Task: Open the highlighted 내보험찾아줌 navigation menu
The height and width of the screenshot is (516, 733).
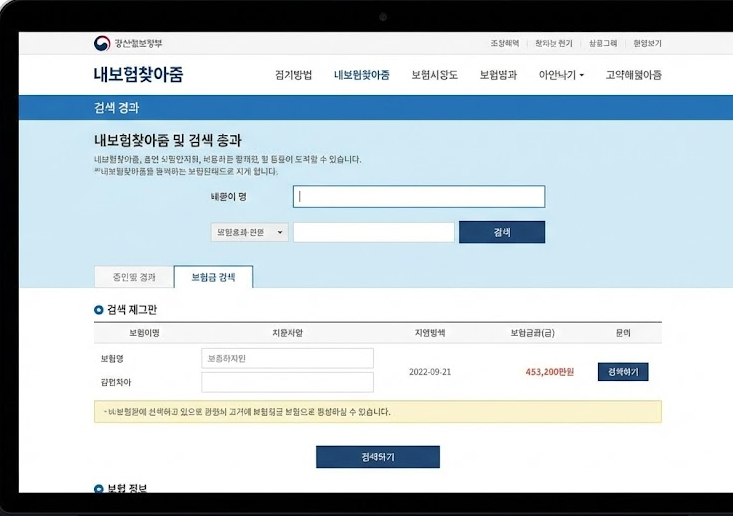Action: [x=361, y=75]
